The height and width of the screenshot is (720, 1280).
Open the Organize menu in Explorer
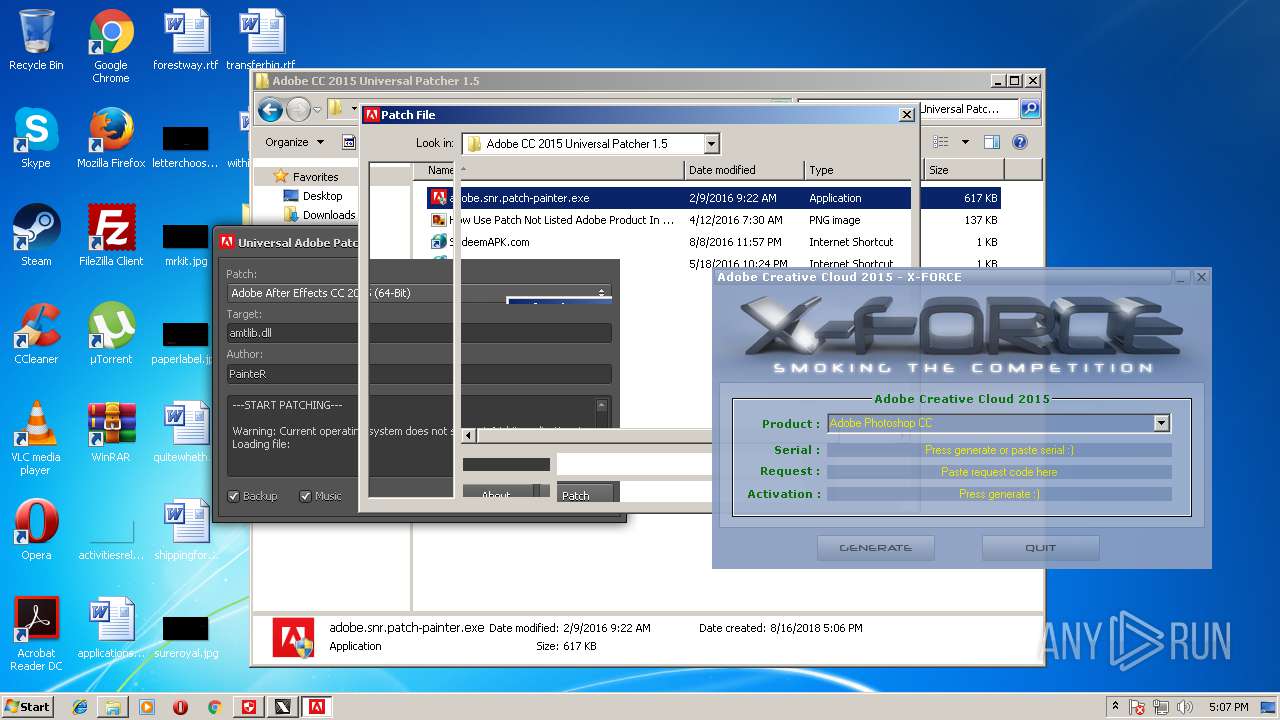[294, 142]
